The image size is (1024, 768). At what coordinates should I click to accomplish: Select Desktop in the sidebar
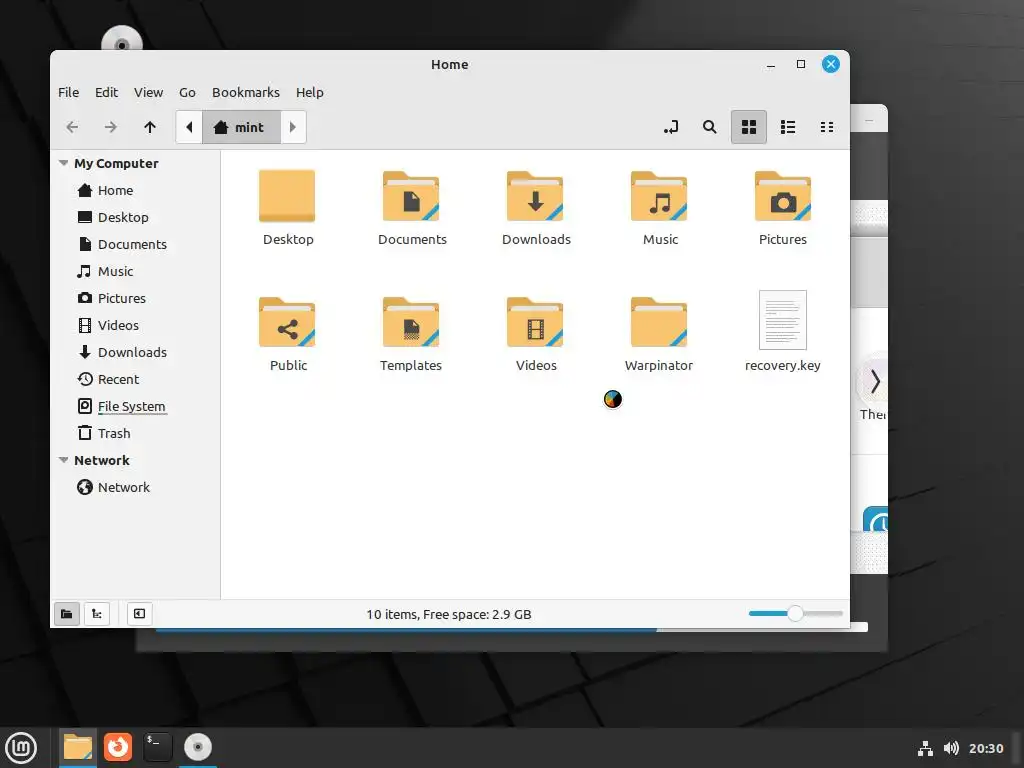pos(135,217)
